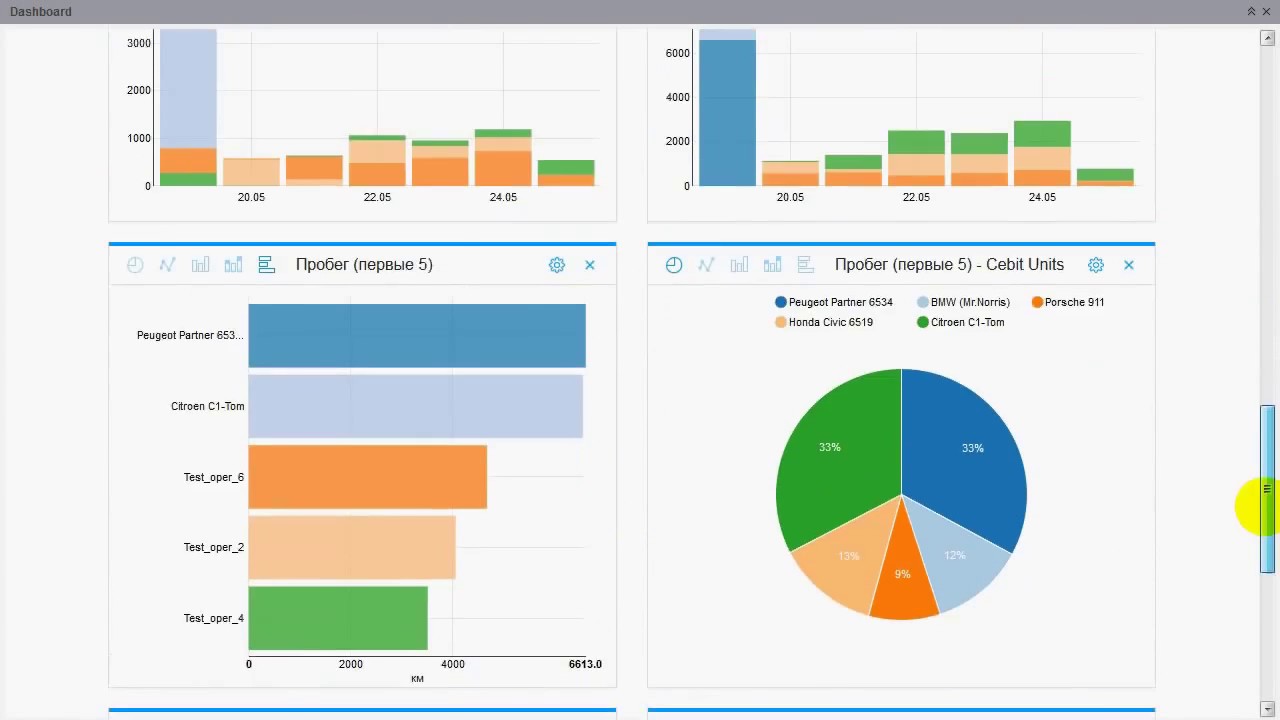Viewport: 1280px width, 720px height.
Task: Select line chart icon in Cebit Units panel
Action: tap(707, 265)
